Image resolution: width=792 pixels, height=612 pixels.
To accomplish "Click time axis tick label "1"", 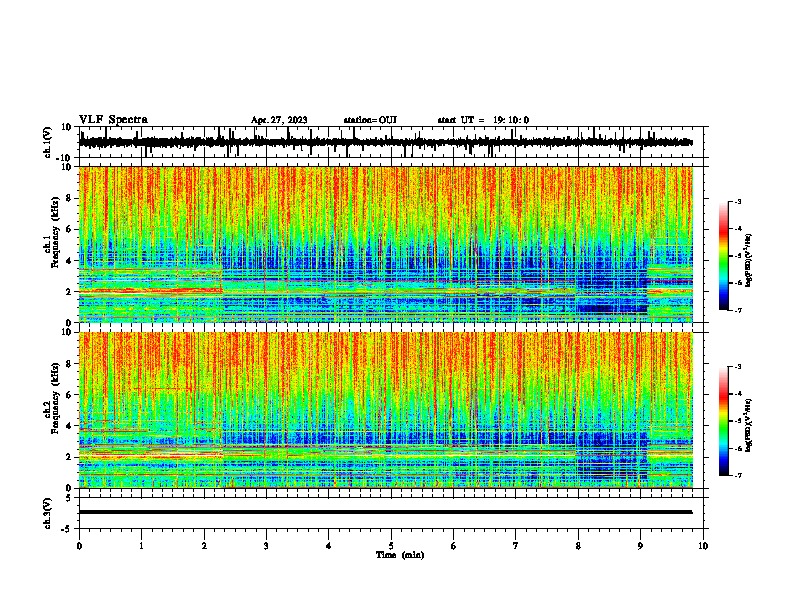I will click(141, 546).
